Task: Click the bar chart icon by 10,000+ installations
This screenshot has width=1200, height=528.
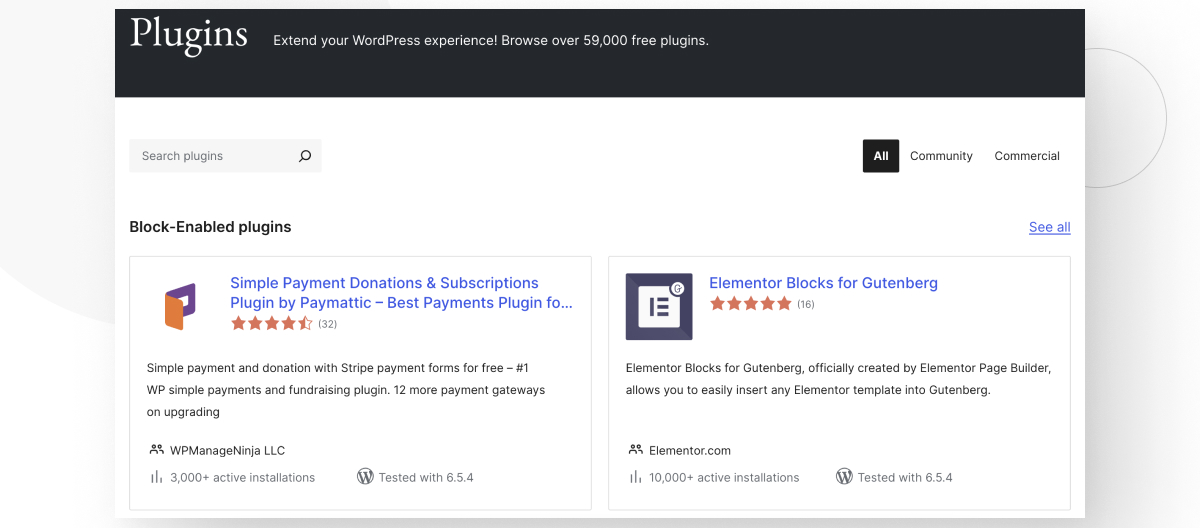Action: (x=635, y=477)
